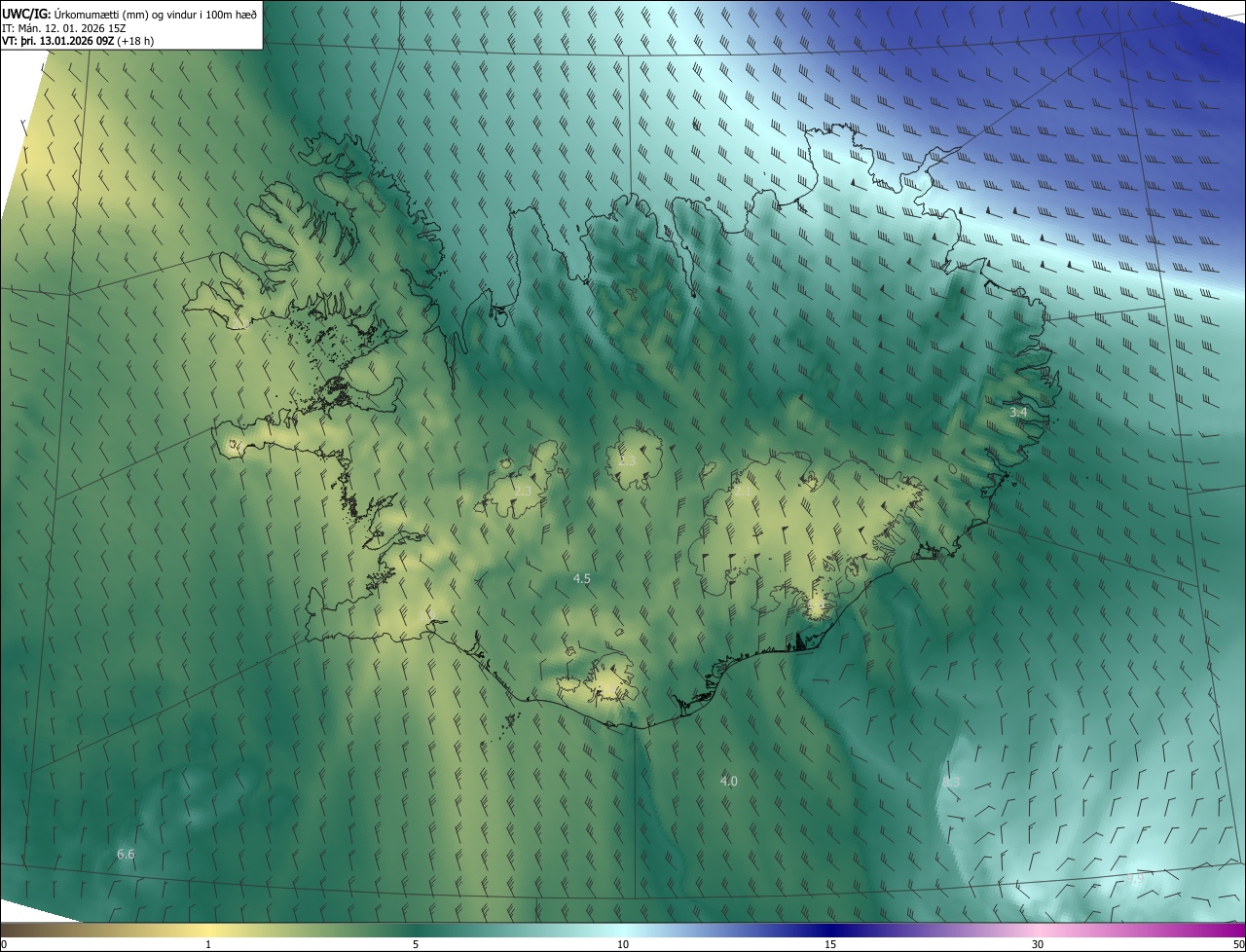
Task: Click the '4.5' precipitation value on the map
Action: tap(581, 578)
